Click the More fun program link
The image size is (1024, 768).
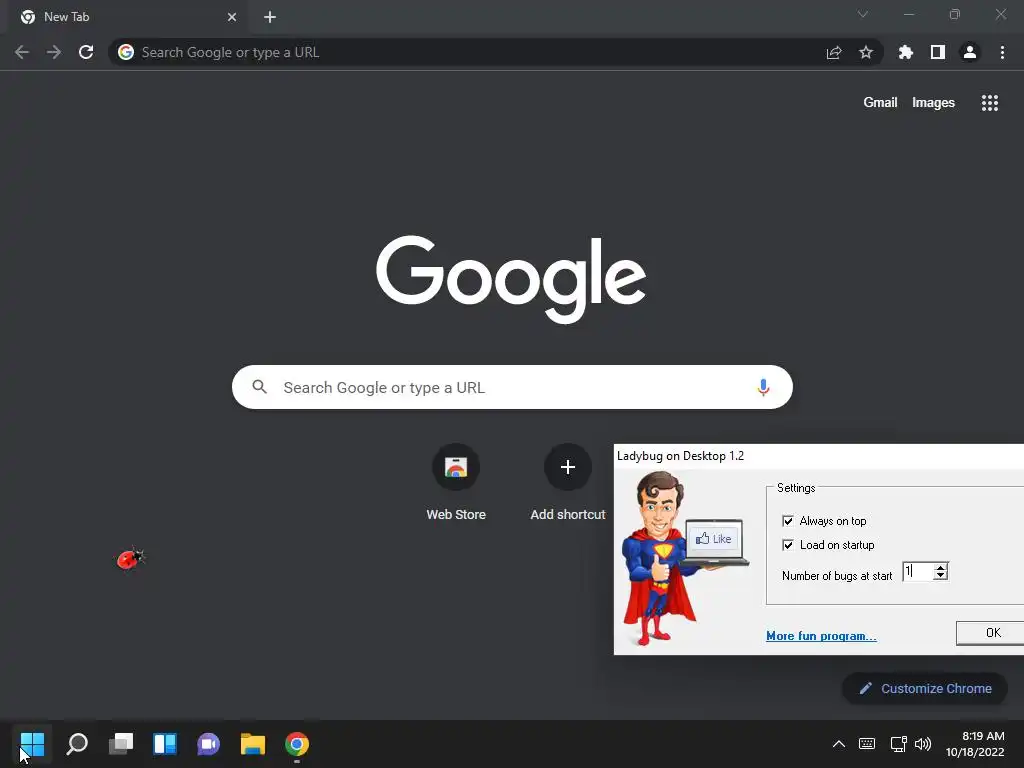[821, 636]
